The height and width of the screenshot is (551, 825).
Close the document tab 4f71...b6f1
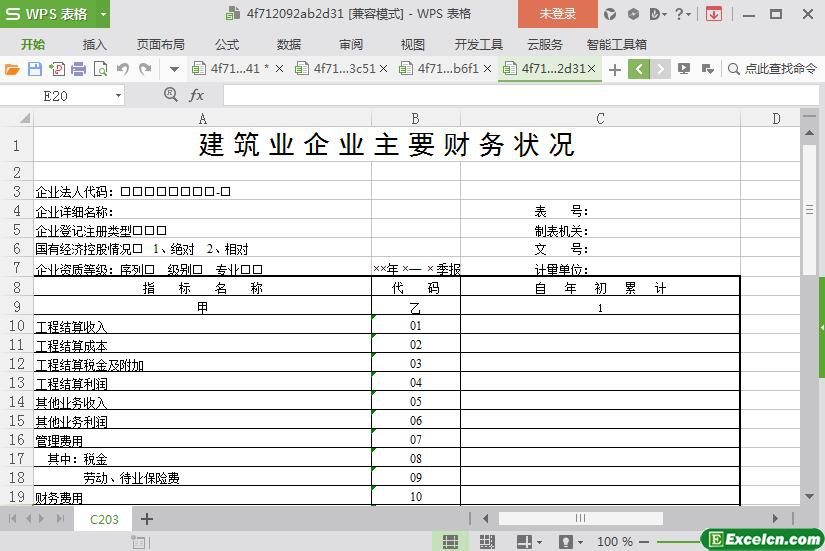click(487, 69)
